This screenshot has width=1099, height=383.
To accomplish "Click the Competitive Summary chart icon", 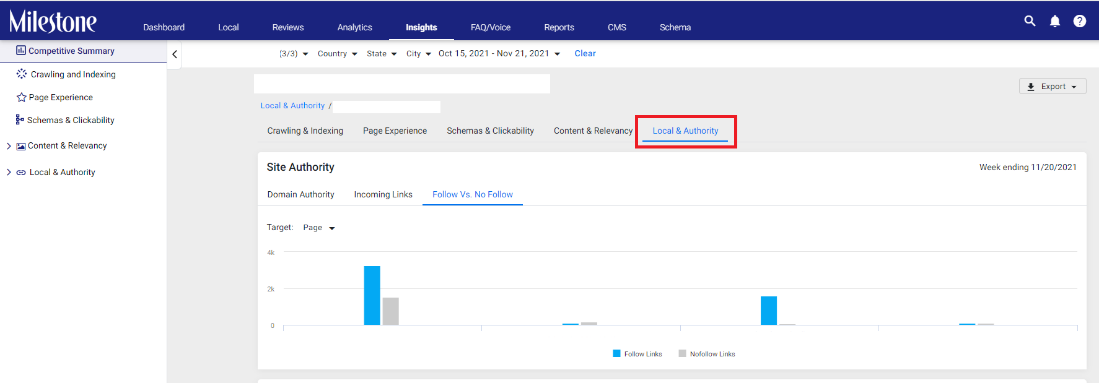I will (x=20, y=51).
